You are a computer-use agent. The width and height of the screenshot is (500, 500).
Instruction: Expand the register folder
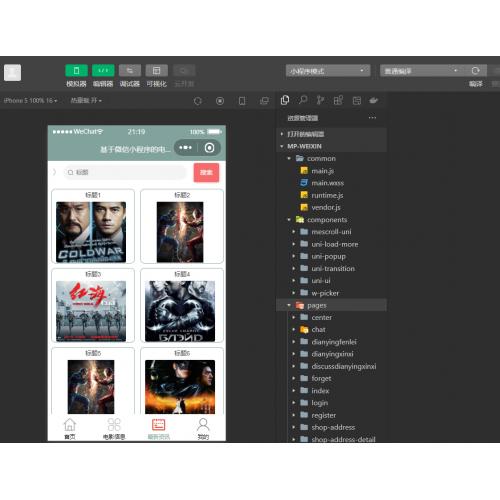(332, 415)
